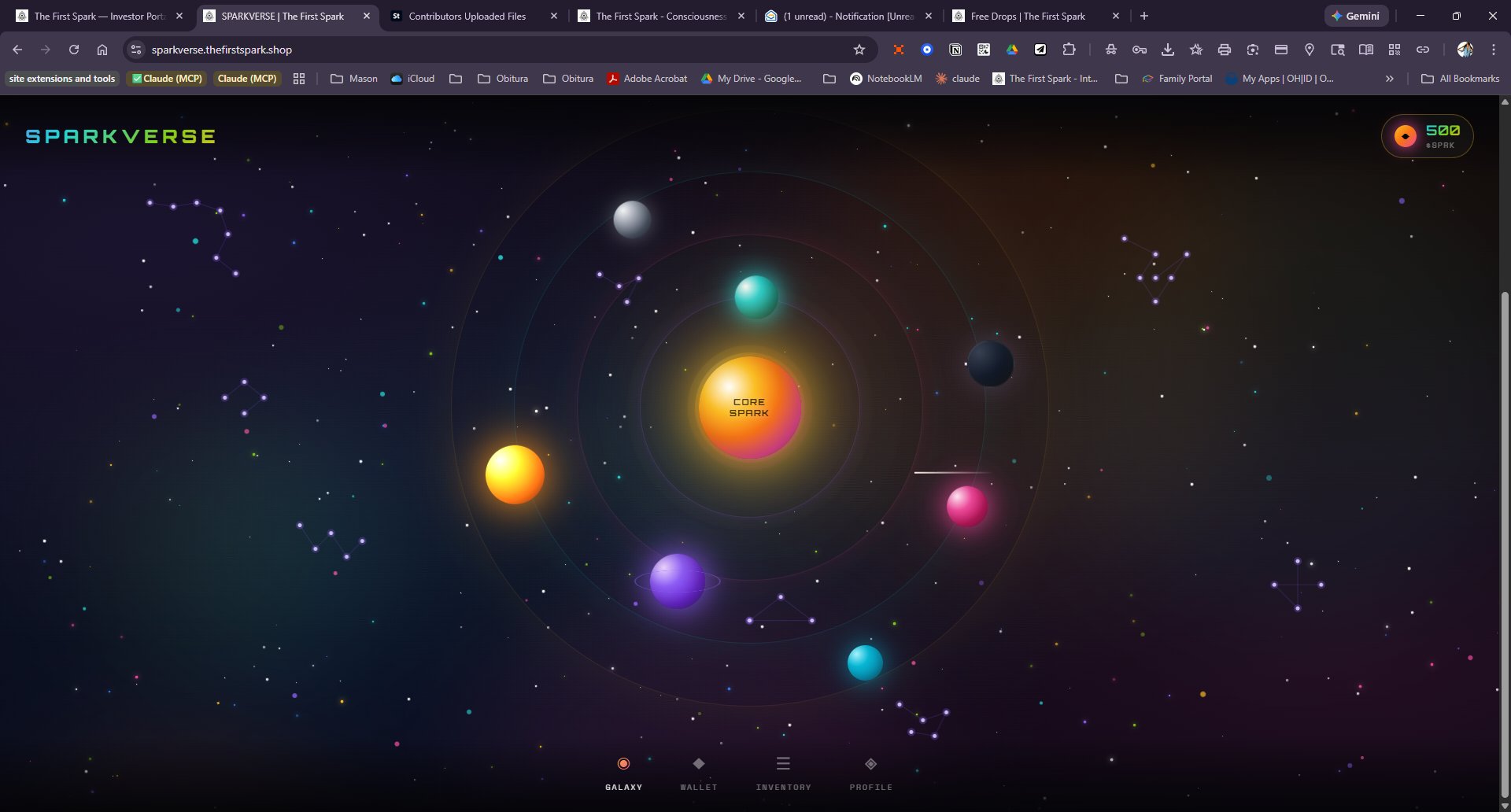Select the teal planet near Core Spark
This screenshot has height=812, width=1511.
tap(756, 296)
